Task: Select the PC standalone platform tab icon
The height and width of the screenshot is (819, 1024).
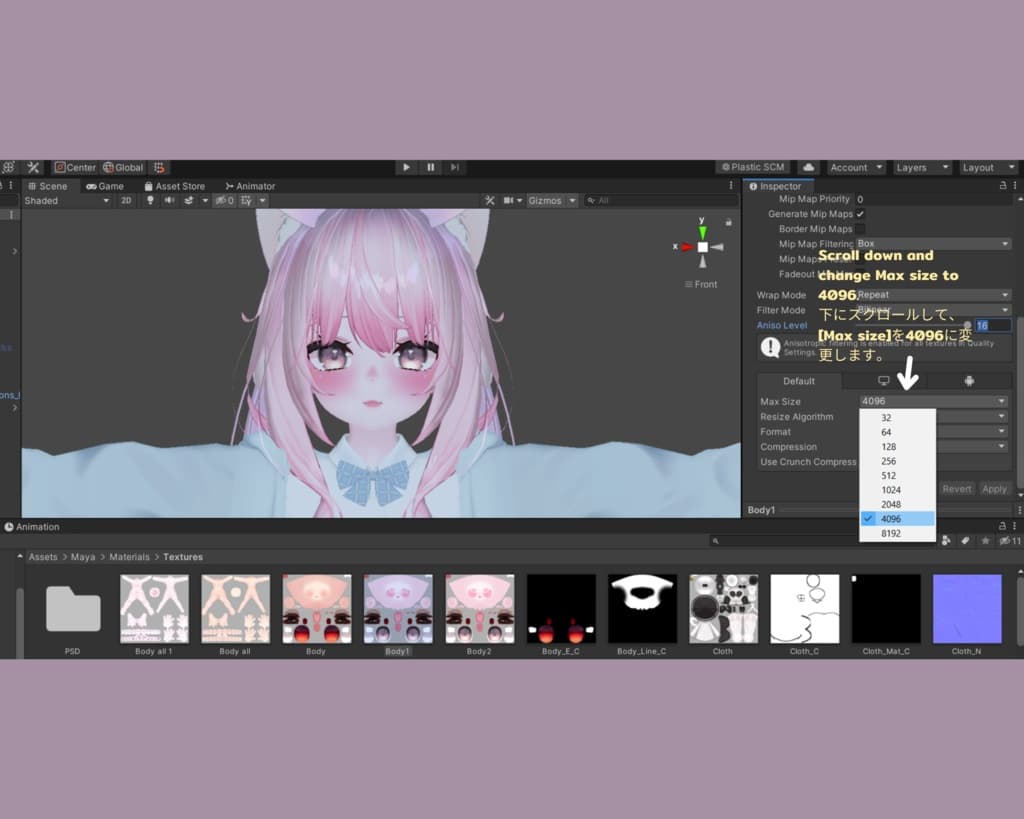Action: 884,381
